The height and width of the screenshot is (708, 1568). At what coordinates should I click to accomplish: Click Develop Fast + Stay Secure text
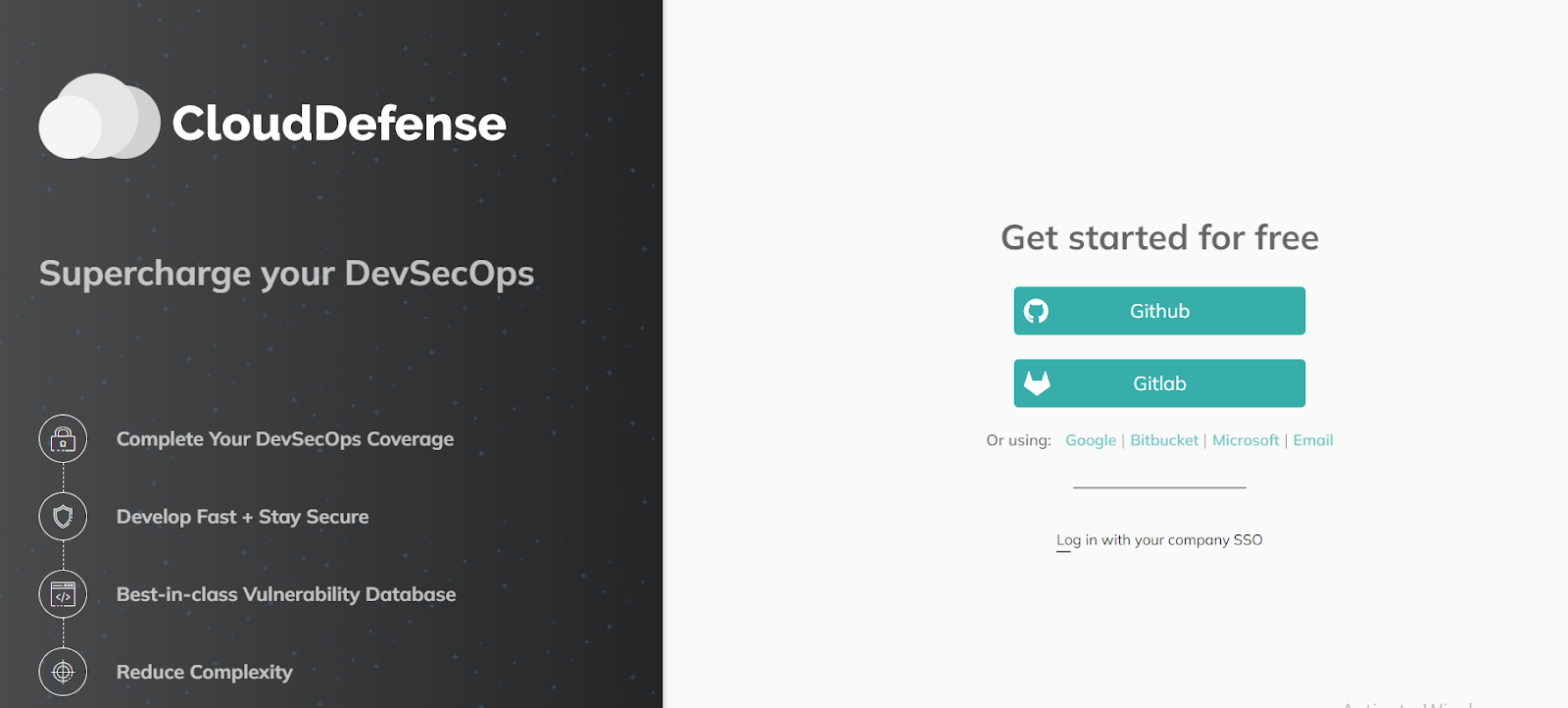(x=242, y=517)
